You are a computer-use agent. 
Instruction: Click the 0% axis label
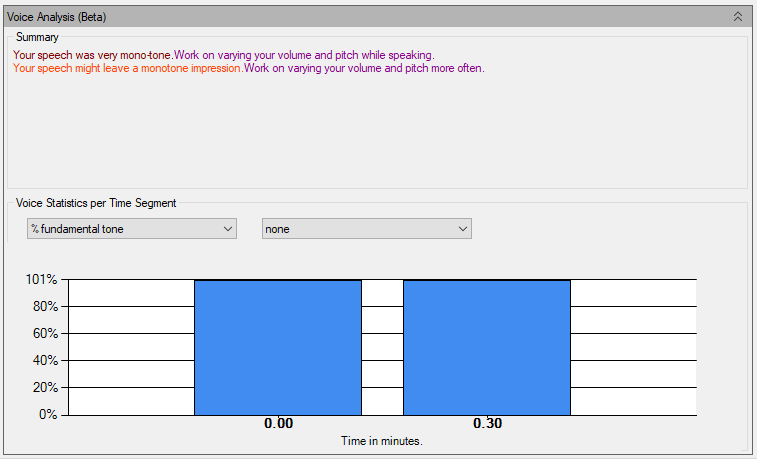click(46, 414)
